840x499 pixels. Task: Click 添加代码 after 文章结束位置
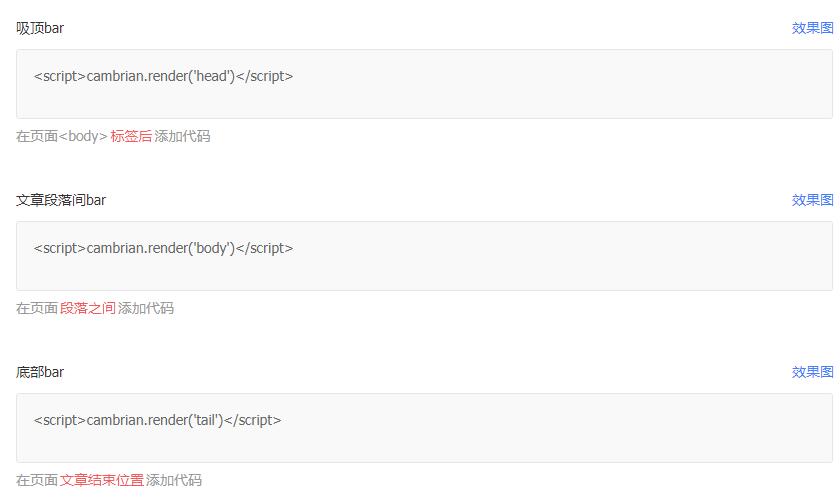[x=174, y=480]
